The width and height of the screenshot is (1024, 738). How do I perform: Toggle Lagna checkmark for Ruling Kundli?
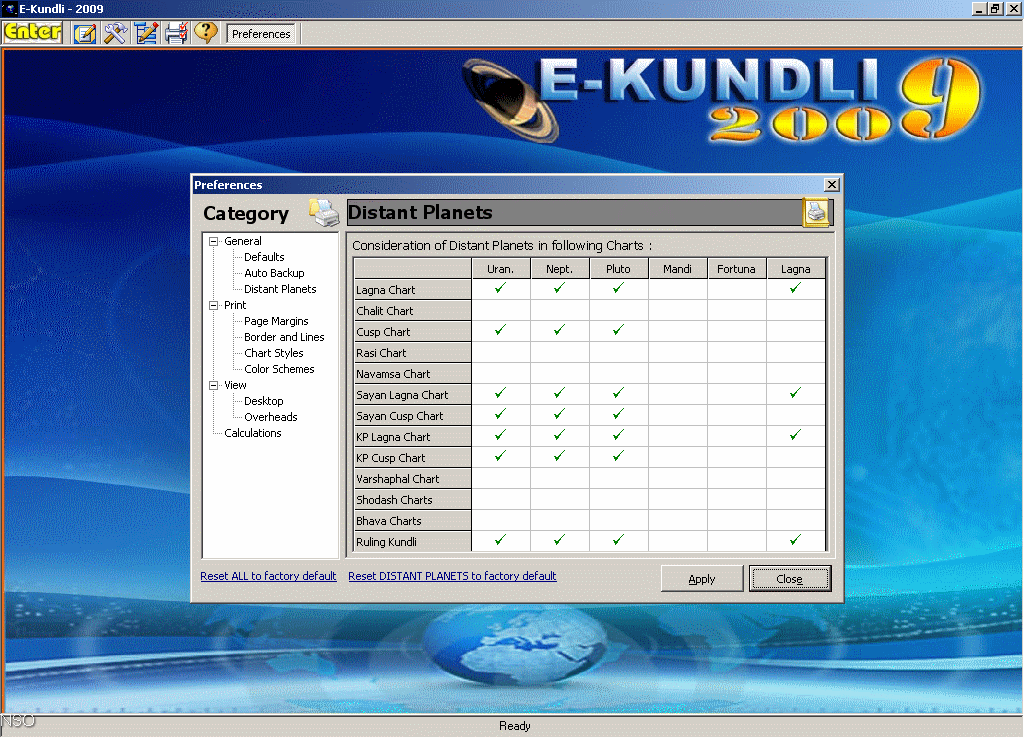click(796, 541)
